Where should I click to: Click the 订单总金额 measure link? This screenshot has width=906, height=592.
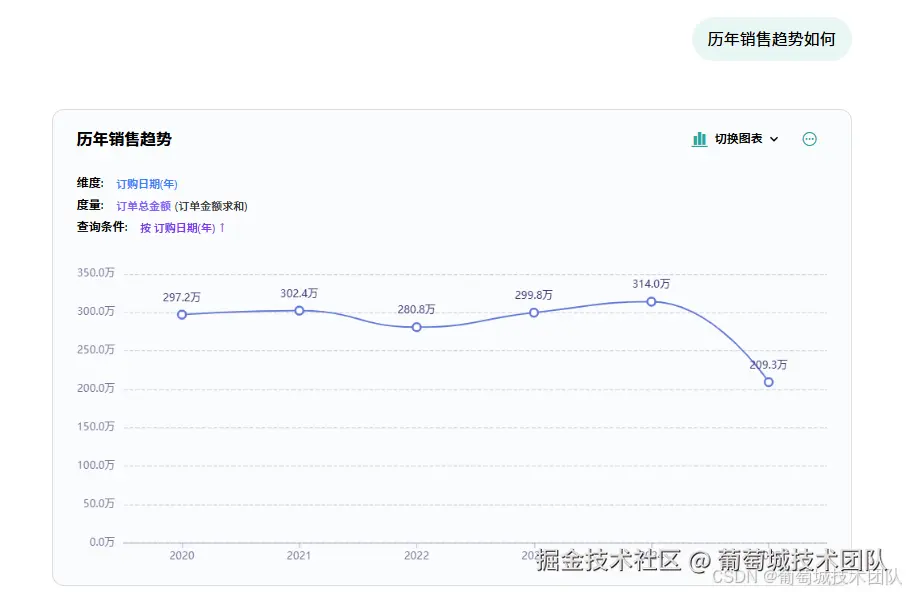(x=143, y=206)
